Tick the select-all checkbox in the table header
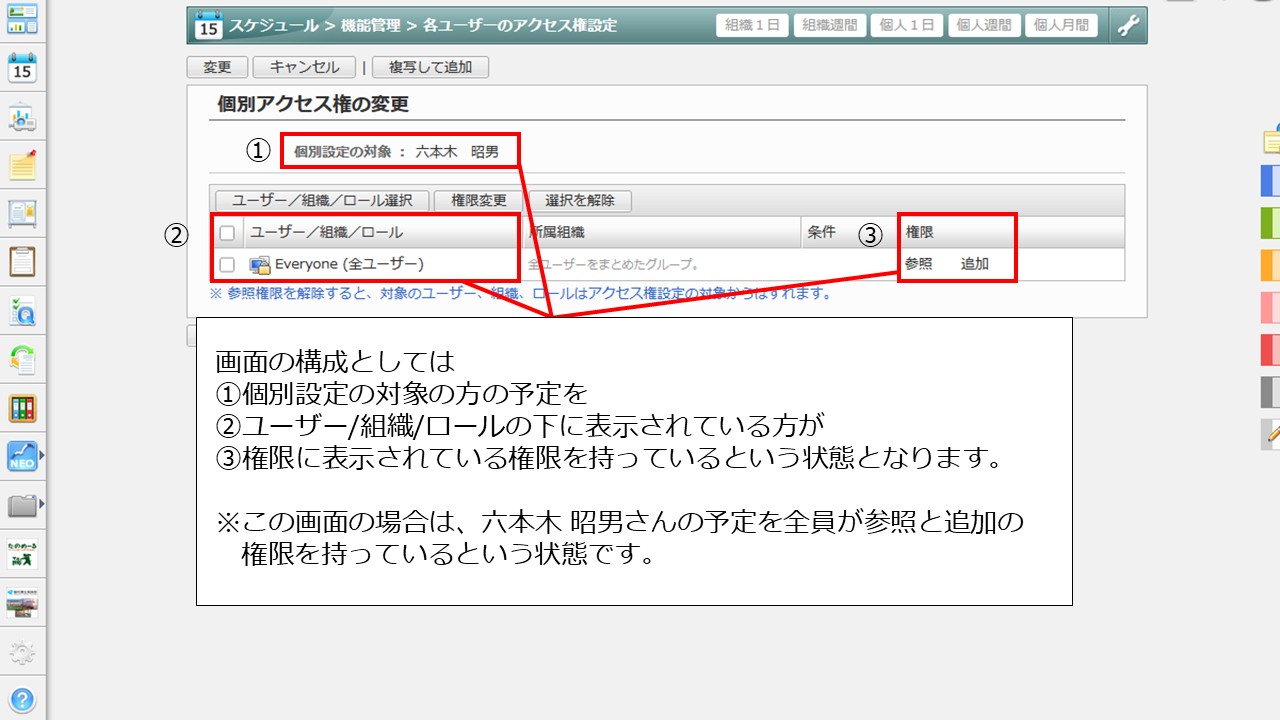The width and height of the screenshot is (1280, 720). pyautogui.click(x=227, y=233)
